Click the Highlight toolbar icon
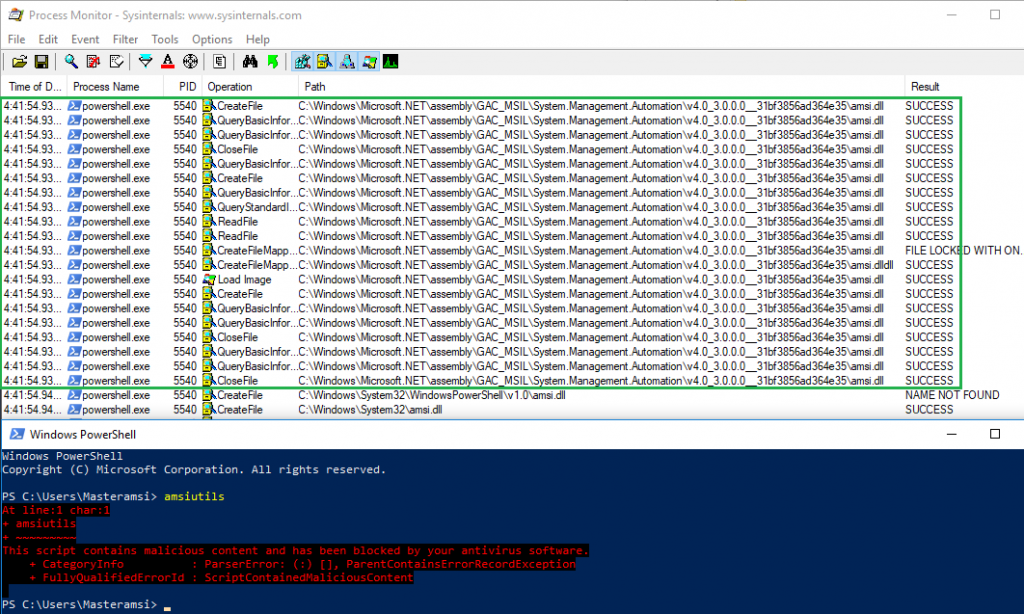Image resolution: width=1024 pixels, height=614 pixels. point(167,62)
